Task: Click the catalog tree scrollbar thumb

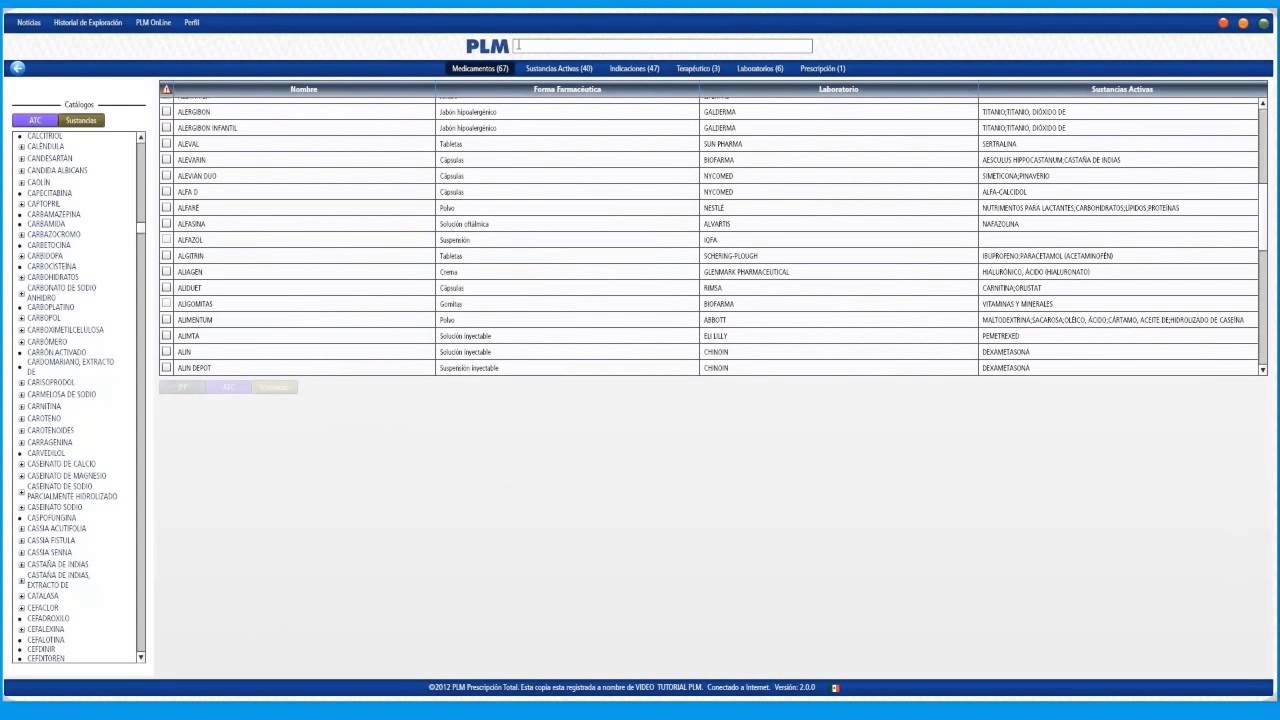Action: pyautogui.click(x=141, y=229)
